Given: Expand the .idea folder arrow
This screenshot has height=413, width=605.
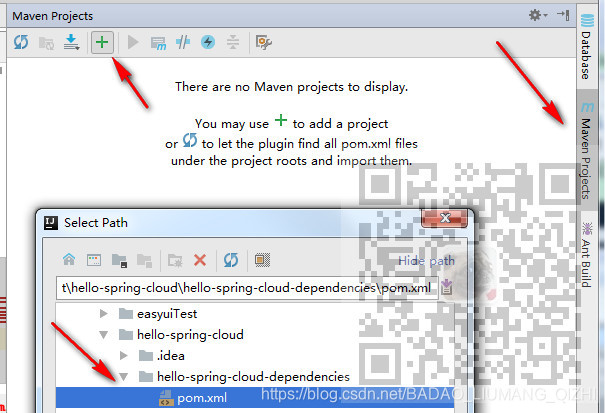Looking at the screenshot, I should point(123,355).
